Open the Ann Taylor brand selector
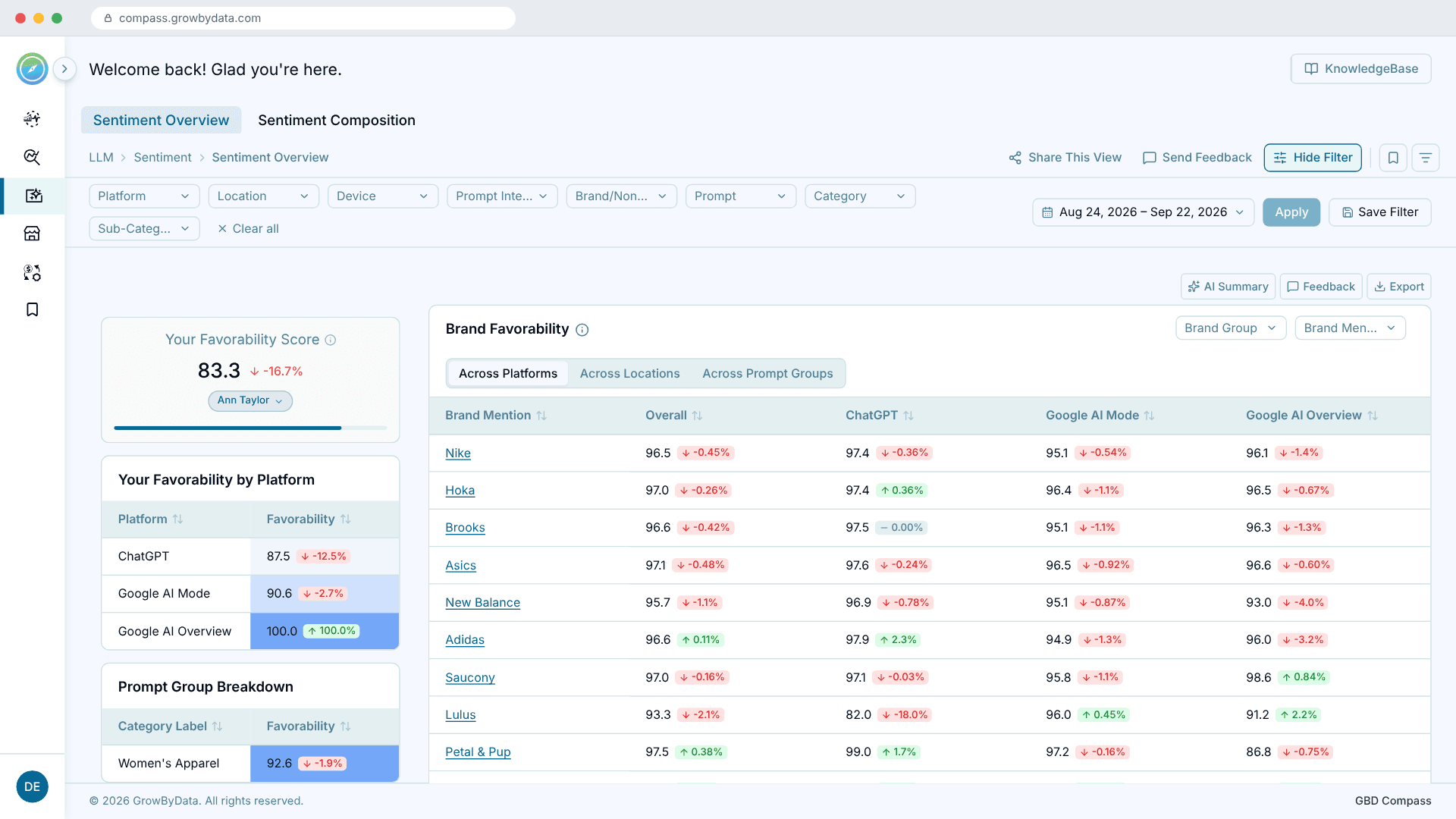Image resolution: width=1456 pixels, height=819 pixels. point(250,400)
